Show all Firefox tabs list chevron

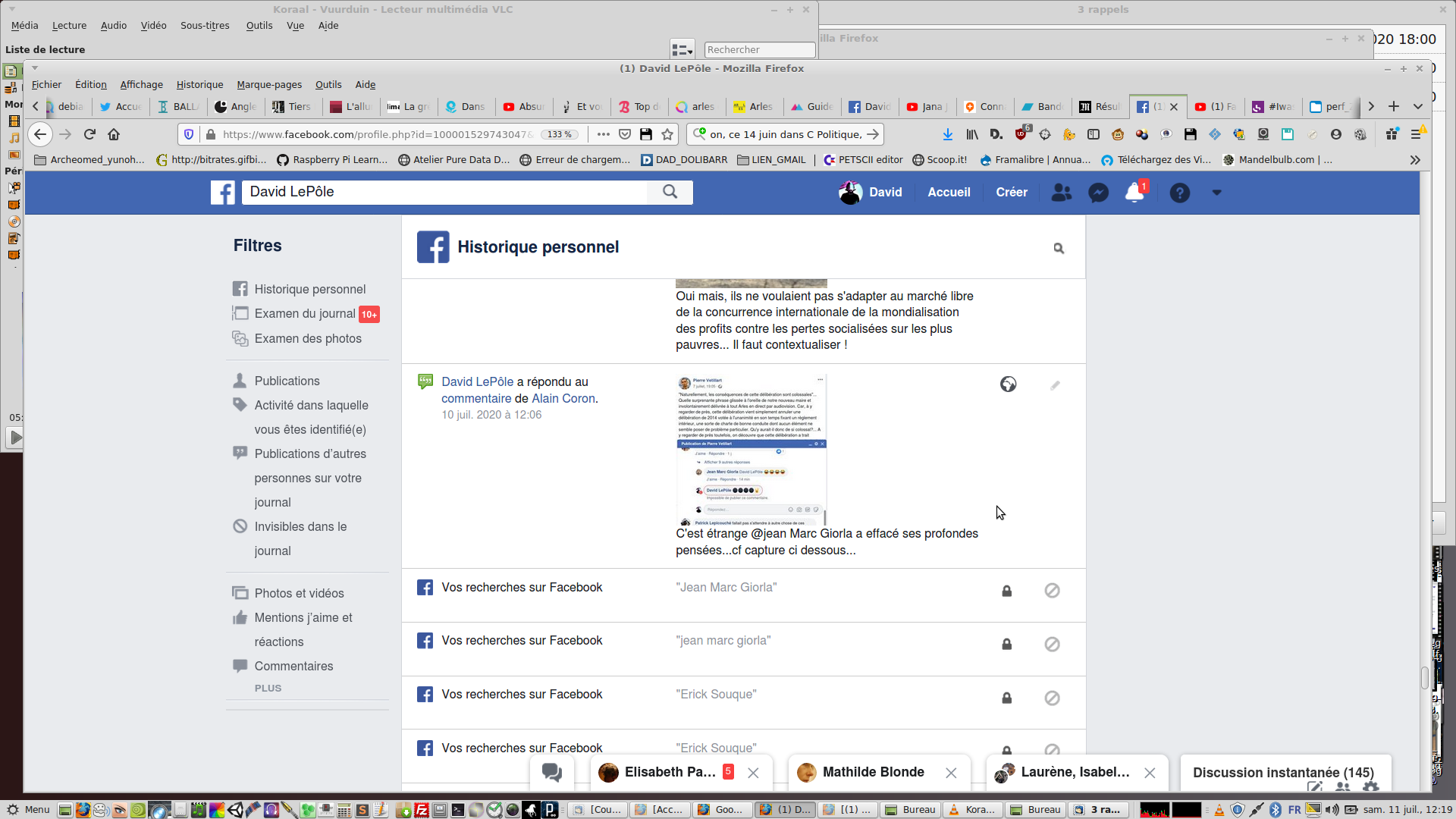click(x=1417, y=107)
